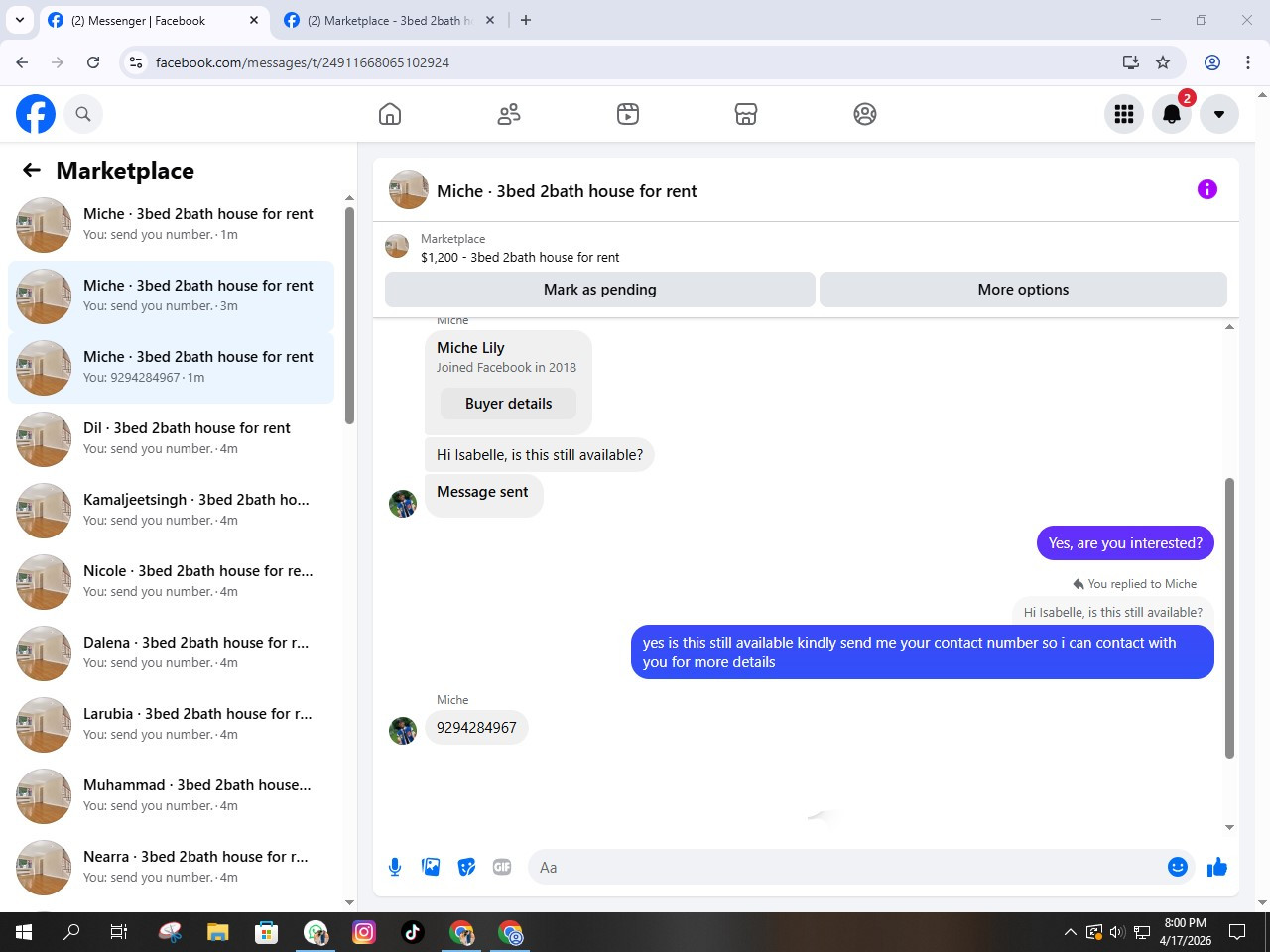Image resolution: width=1270 pixels, height=952 pixels.
Task: Open the Groups icon in top navigation
Action: tap(865, 114)
